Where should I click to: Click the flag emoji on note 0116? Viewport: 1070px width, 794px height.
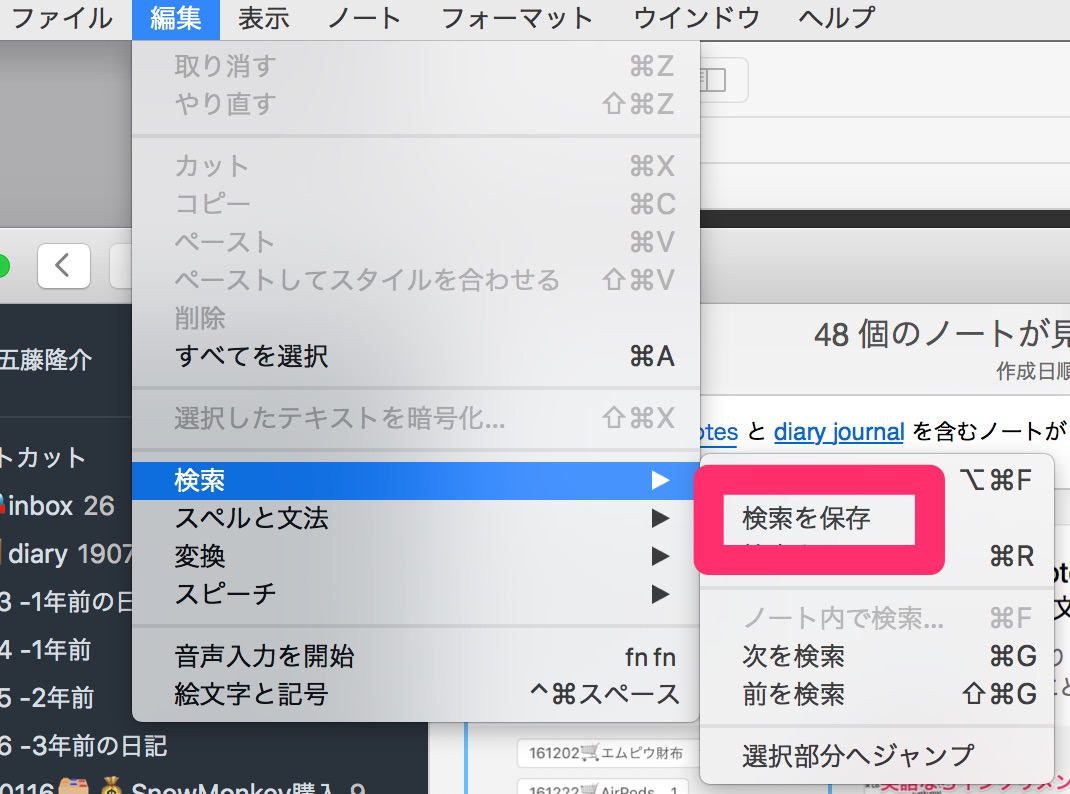pyautogui.click(x=75, y=789)
